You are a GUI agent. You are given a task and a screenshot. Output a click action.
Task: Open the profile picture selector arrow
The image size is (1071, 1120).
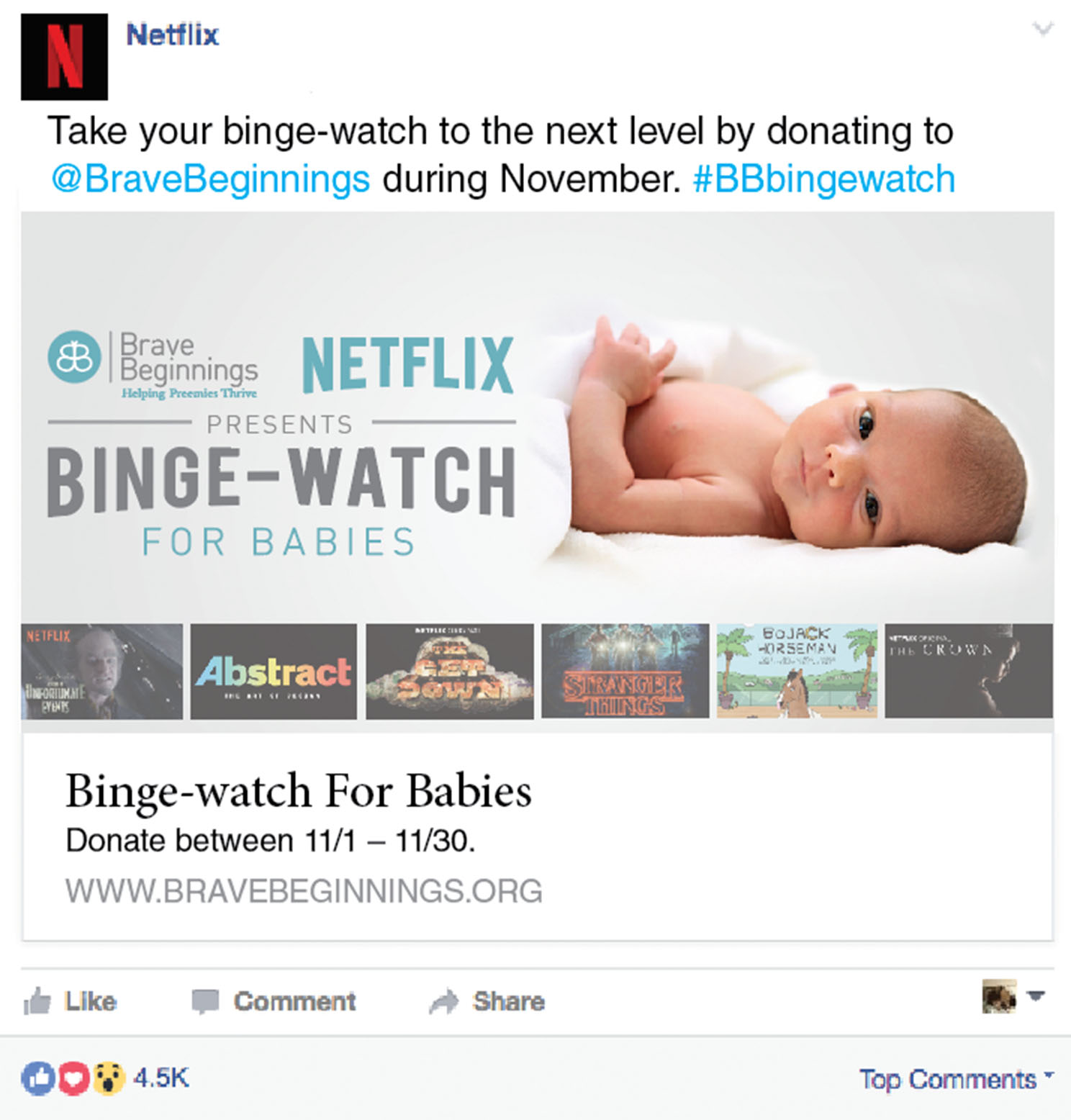(x=1036, y=996)
